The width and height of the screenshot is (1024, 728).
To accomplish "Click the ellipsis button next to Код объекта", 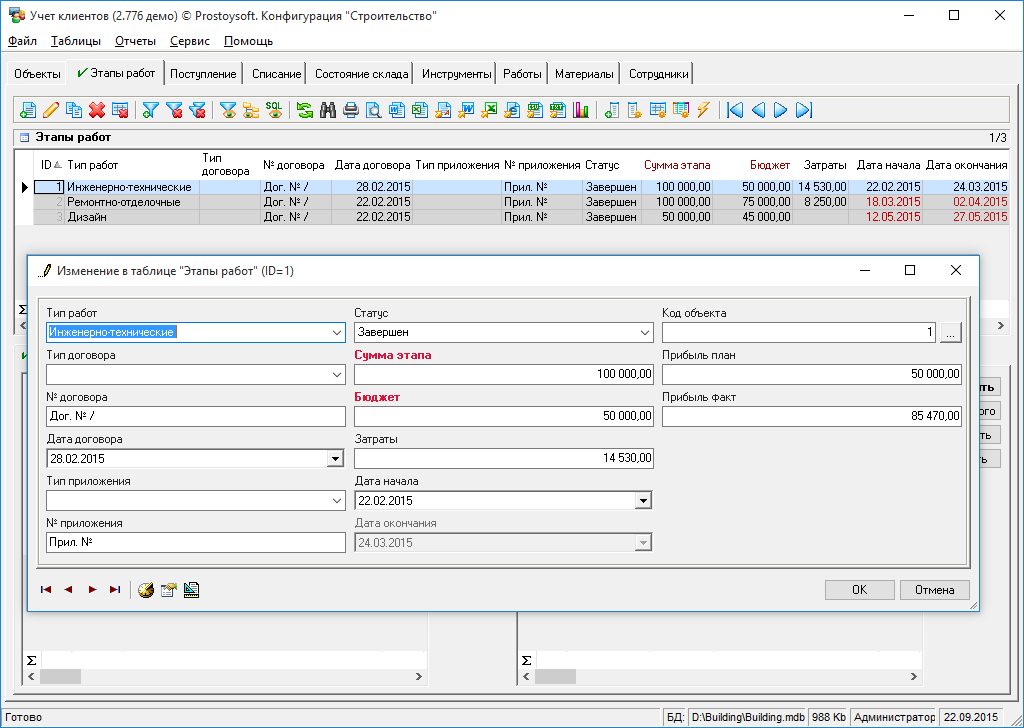I will point(951,332).
